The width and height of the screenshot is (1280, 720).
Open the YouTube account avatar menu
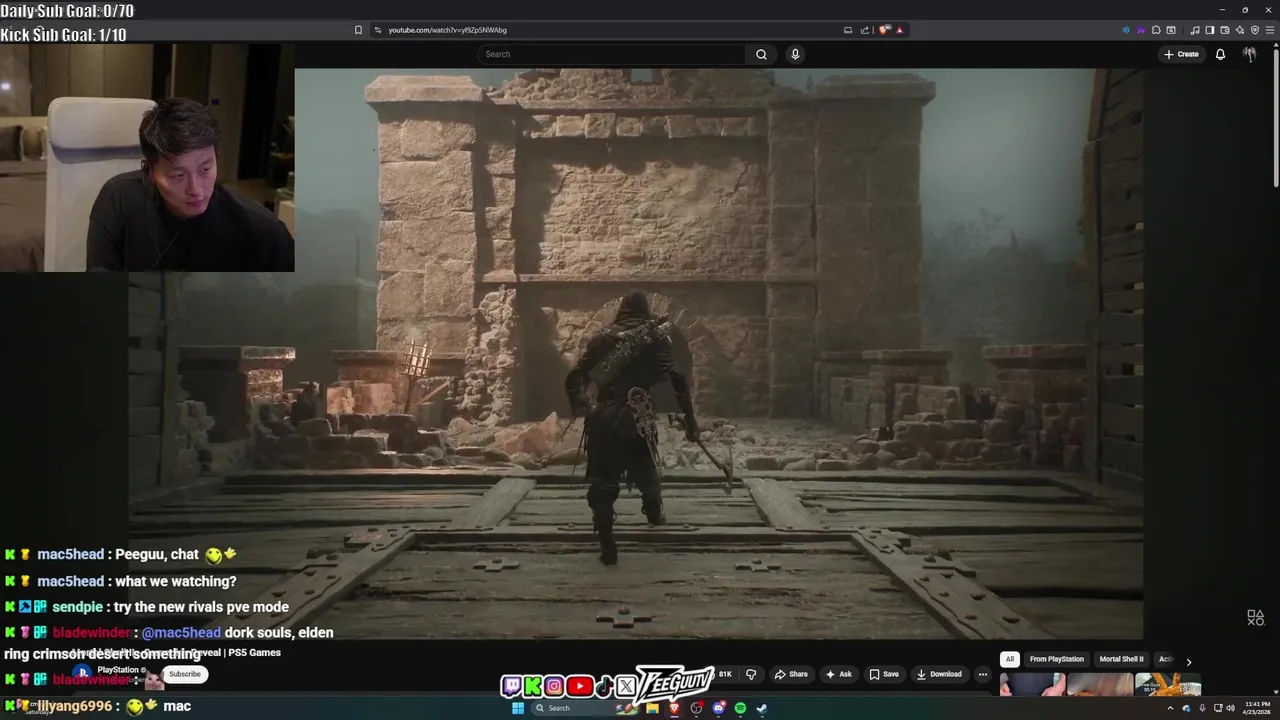(x=1249, y=54)
